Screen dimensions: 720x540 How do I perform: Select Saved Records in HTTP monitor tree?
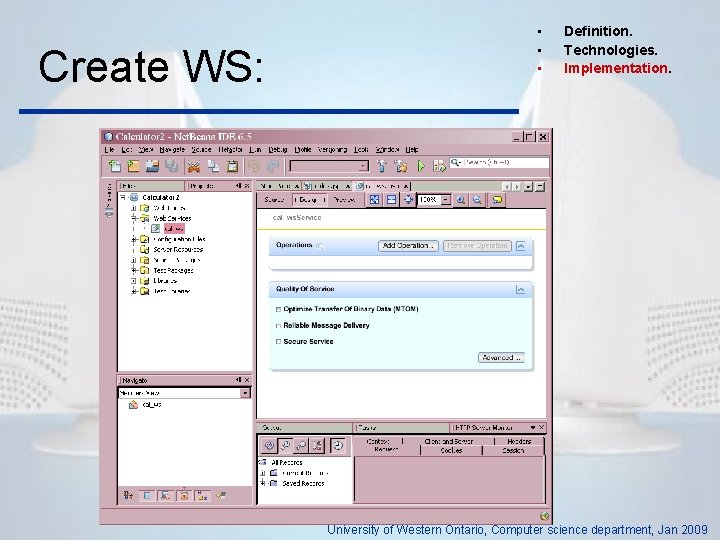[303, 484]
